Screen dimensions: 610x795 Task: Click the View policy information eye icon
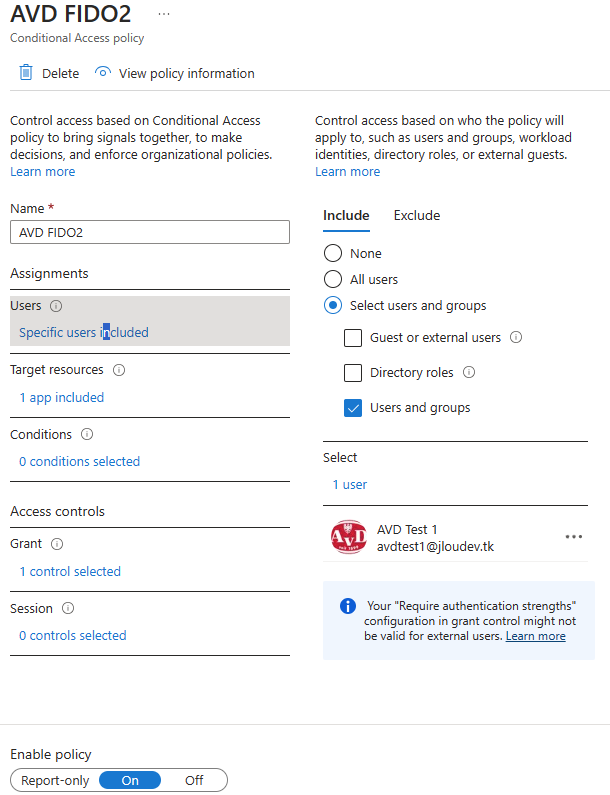tap(102, 73)
